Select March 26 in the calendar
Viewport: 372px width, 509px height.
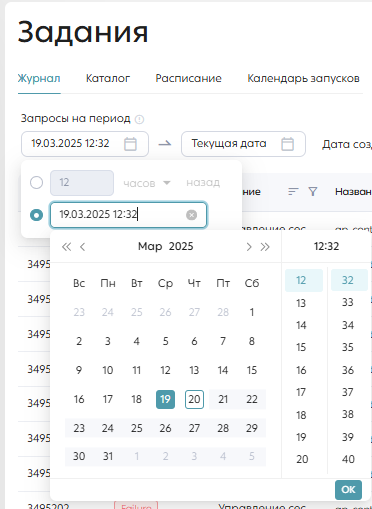pyautogui.click(x=165, y=428)
